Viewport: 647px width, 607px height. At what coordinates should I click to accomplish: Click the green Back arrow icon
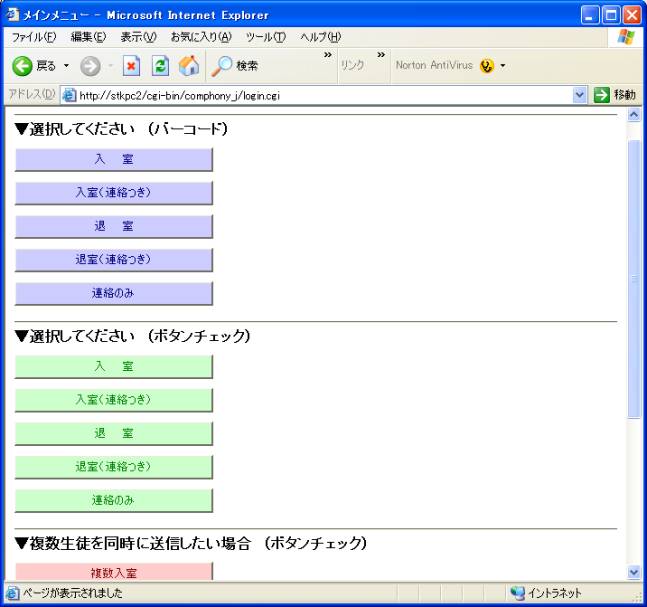(x=22, y=66)
